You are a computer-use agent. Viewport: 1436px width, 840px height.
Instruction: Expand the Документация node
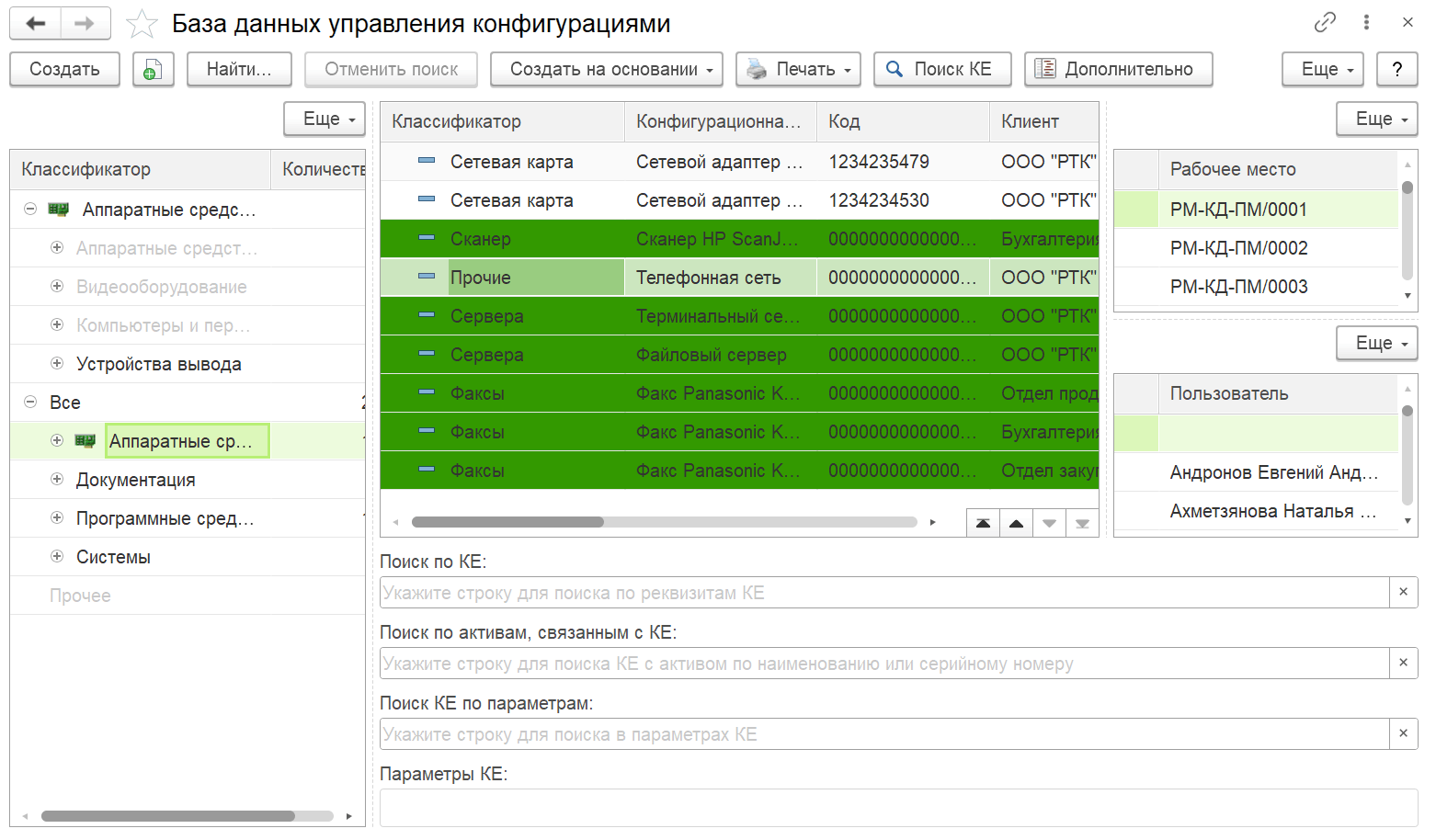click(57, 480)
